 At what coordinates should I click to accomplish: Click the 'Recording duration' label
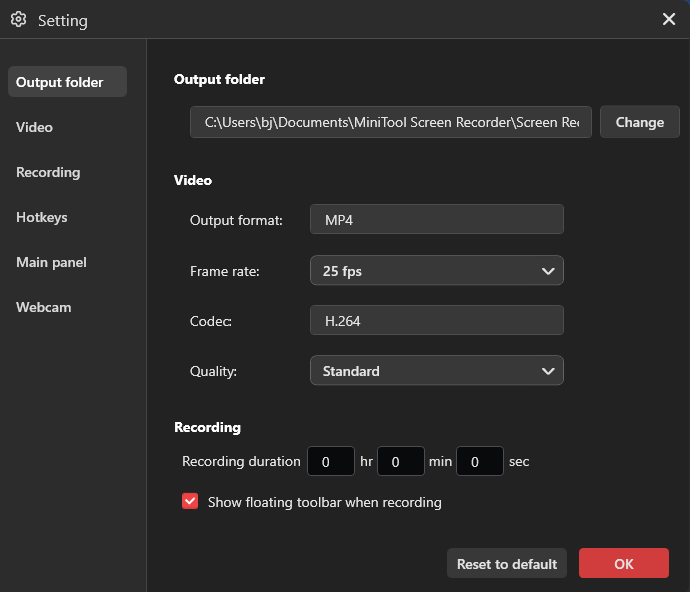(241, 461)
